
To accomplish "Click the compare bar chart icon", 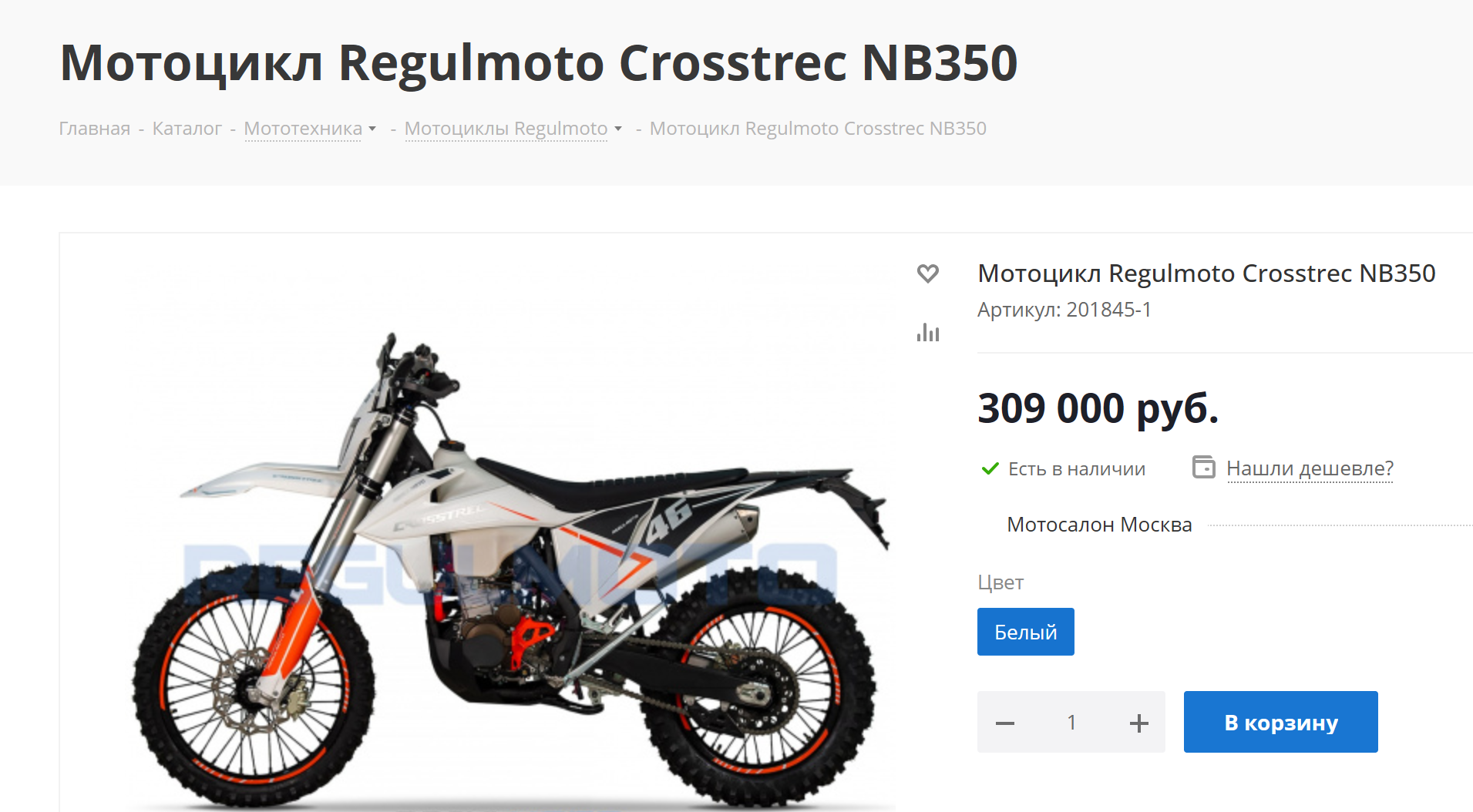I will [x=928, y=332].
